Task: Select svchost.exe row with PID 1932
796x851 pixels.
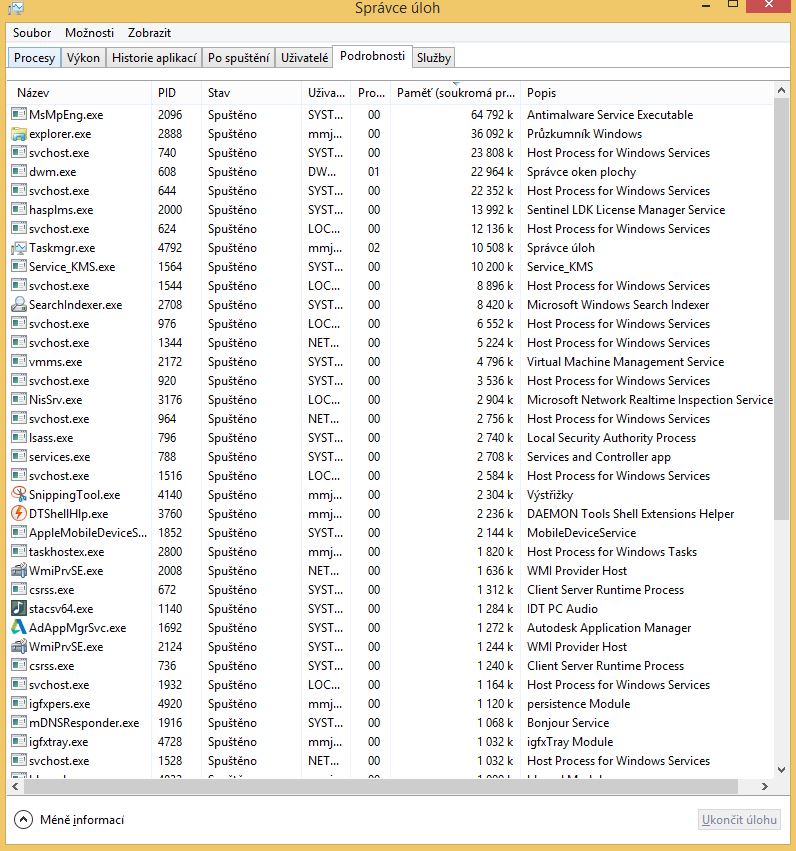Action: 391,684
